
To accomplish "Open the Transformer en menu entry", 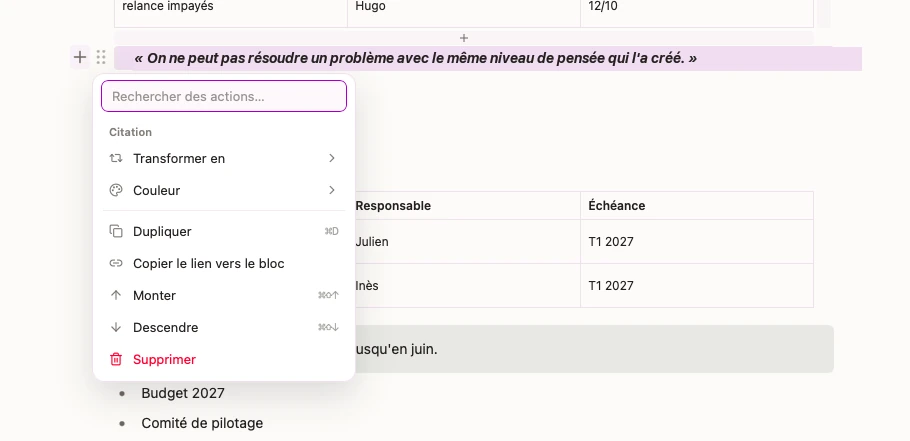I will [x=224, y=158].
